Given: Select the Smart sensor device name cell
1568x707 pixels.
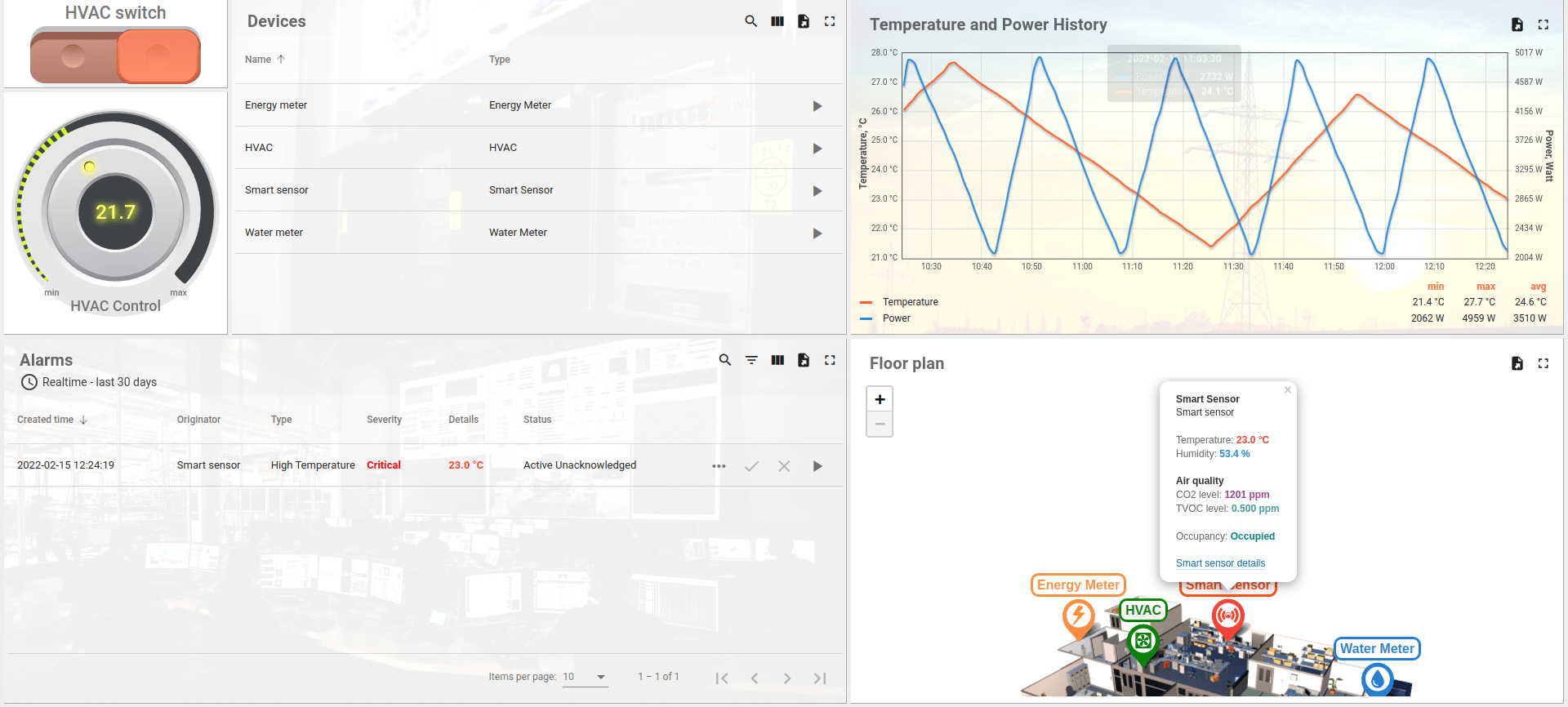Looking at the screenshot, I should point(277,190).
